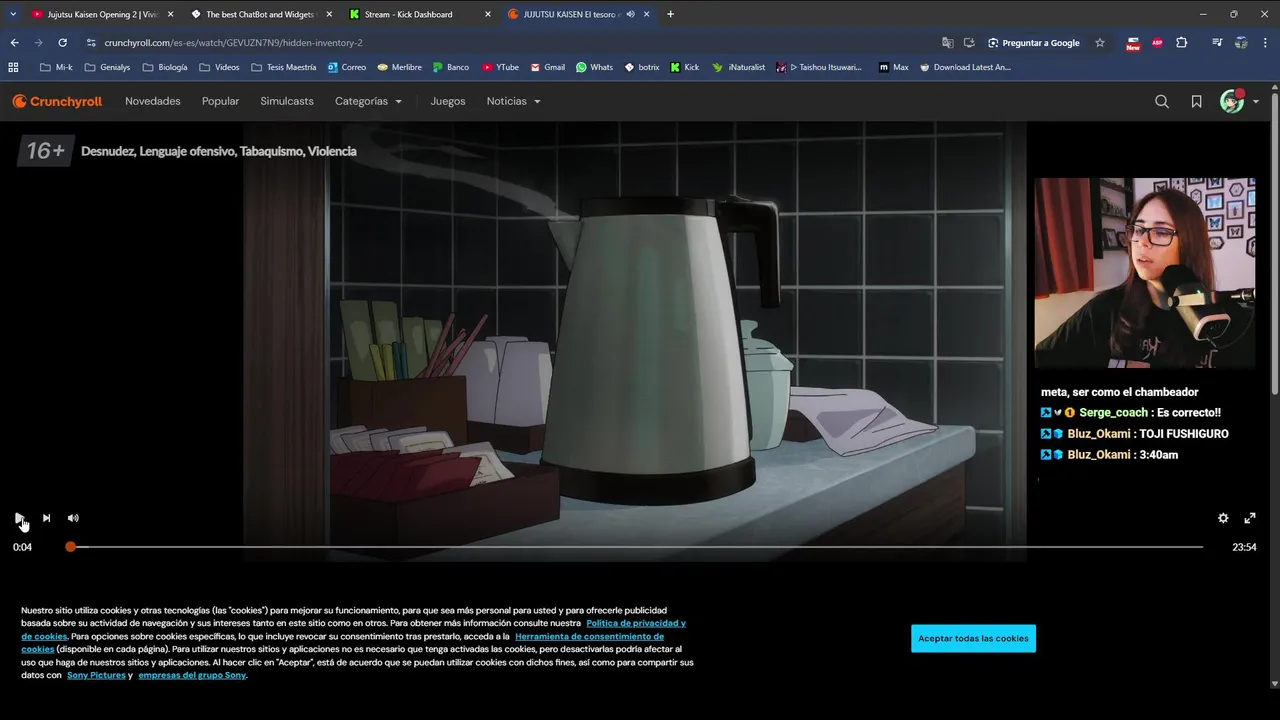Viewport: 1280px width, 720px height.
Task: View site information icon in address bar
Action: (x=91, y=43)
